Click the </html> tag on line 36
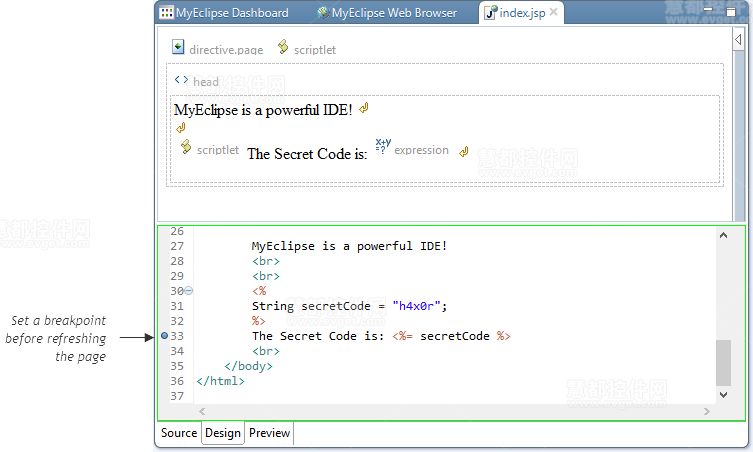 tap(220, 381)
